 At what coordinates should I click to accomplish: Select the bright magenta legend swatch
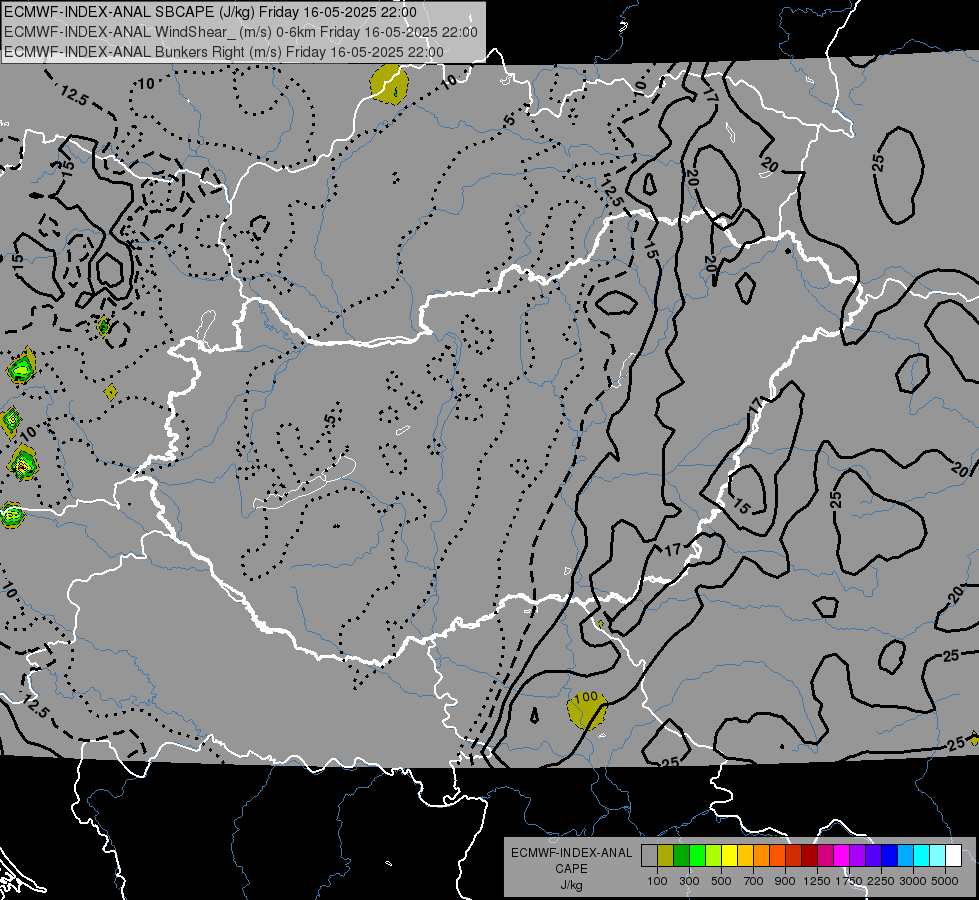tap(842, 856)
